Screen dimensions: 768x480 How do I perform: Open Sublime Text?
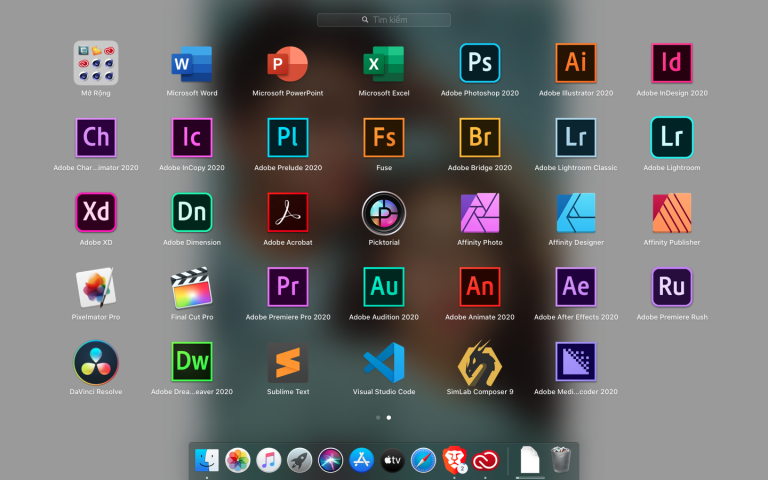[288, 362]
